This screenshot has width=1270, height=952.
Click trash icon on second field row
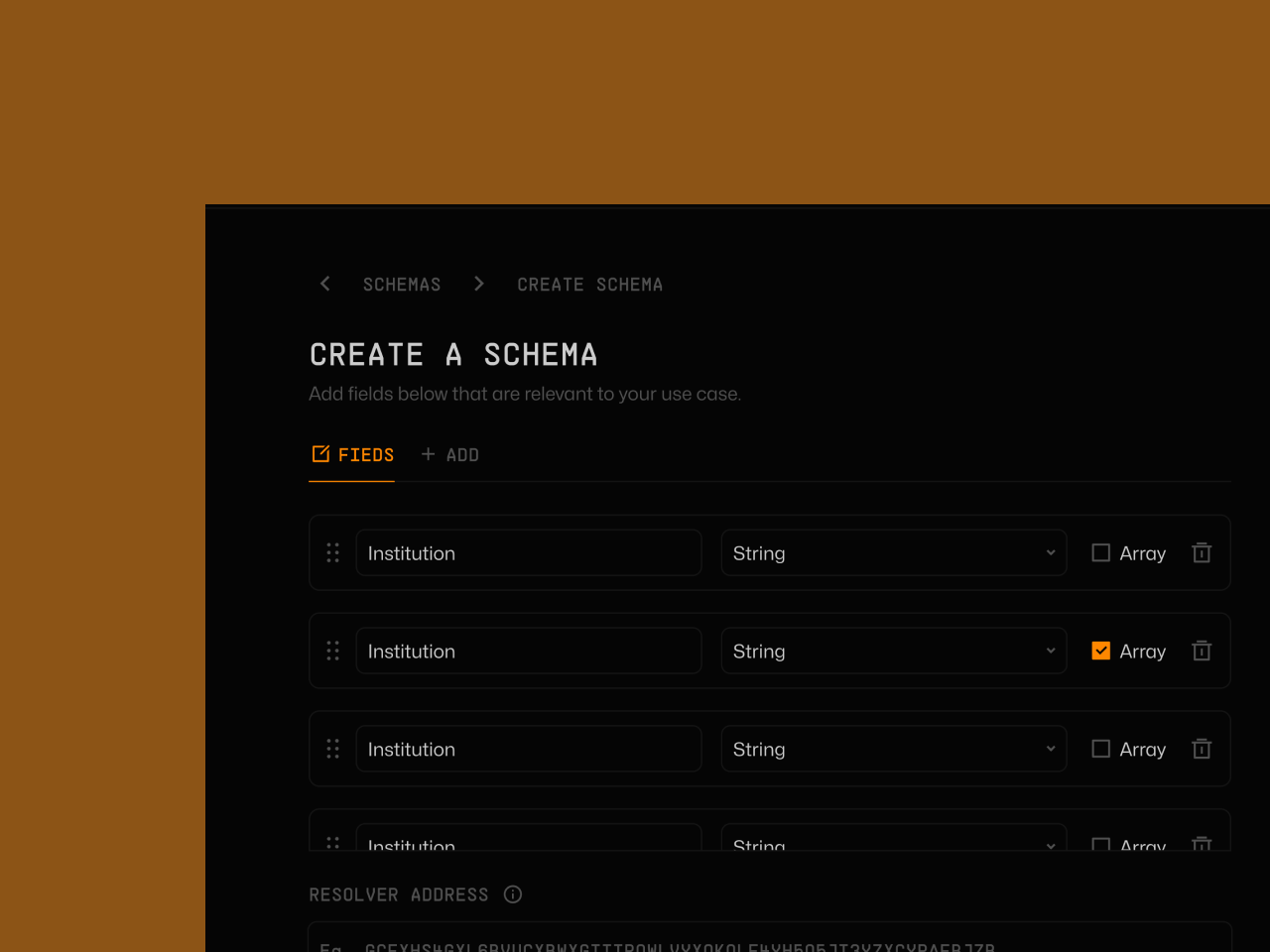coord(1201,652)
